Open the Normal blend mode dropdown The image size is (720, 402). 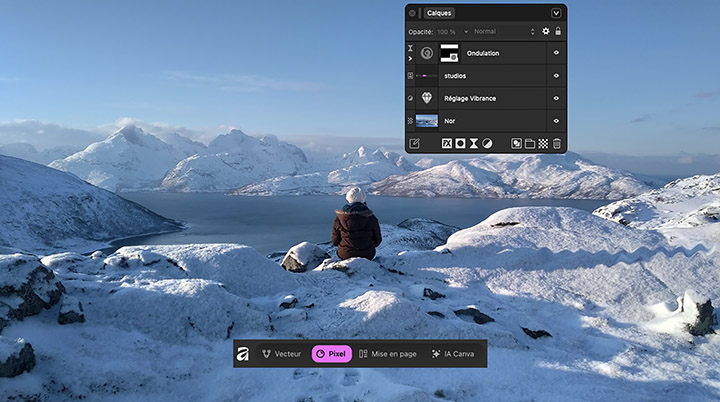tap(504, 32)
